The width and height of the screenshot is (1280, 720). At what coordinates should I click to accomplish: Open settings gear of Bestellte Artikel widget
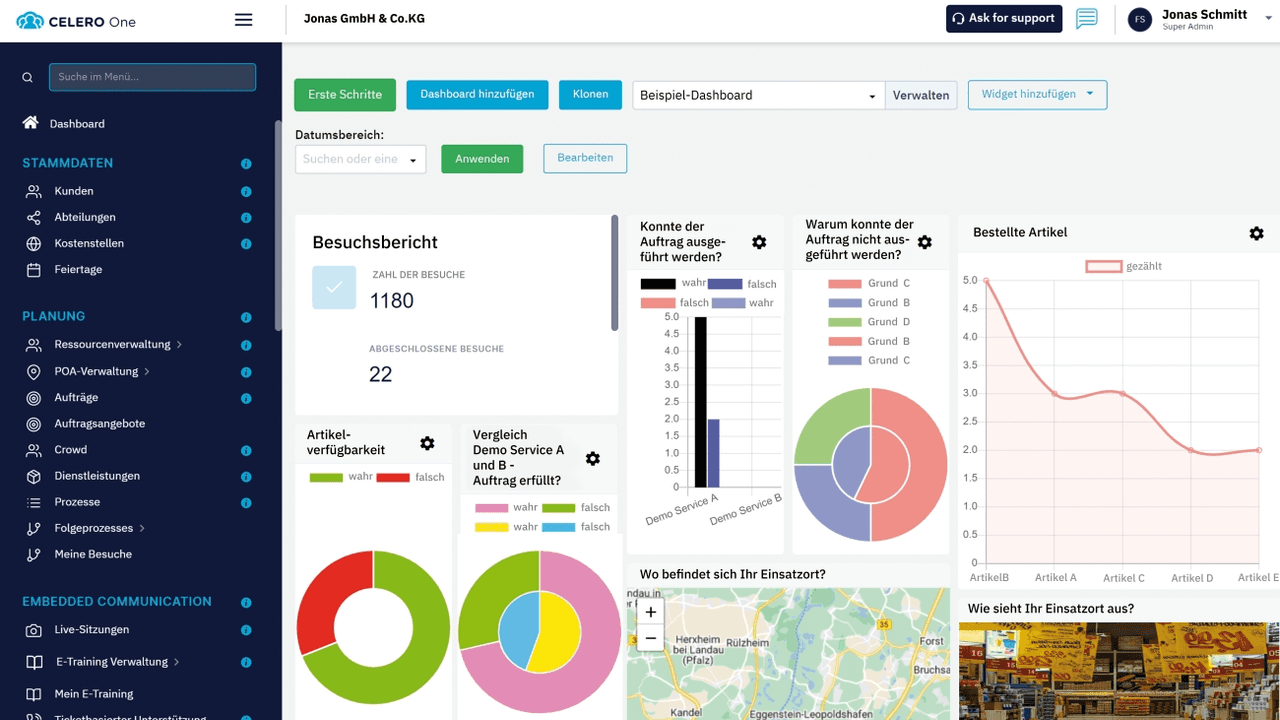tap(1257, 233)
